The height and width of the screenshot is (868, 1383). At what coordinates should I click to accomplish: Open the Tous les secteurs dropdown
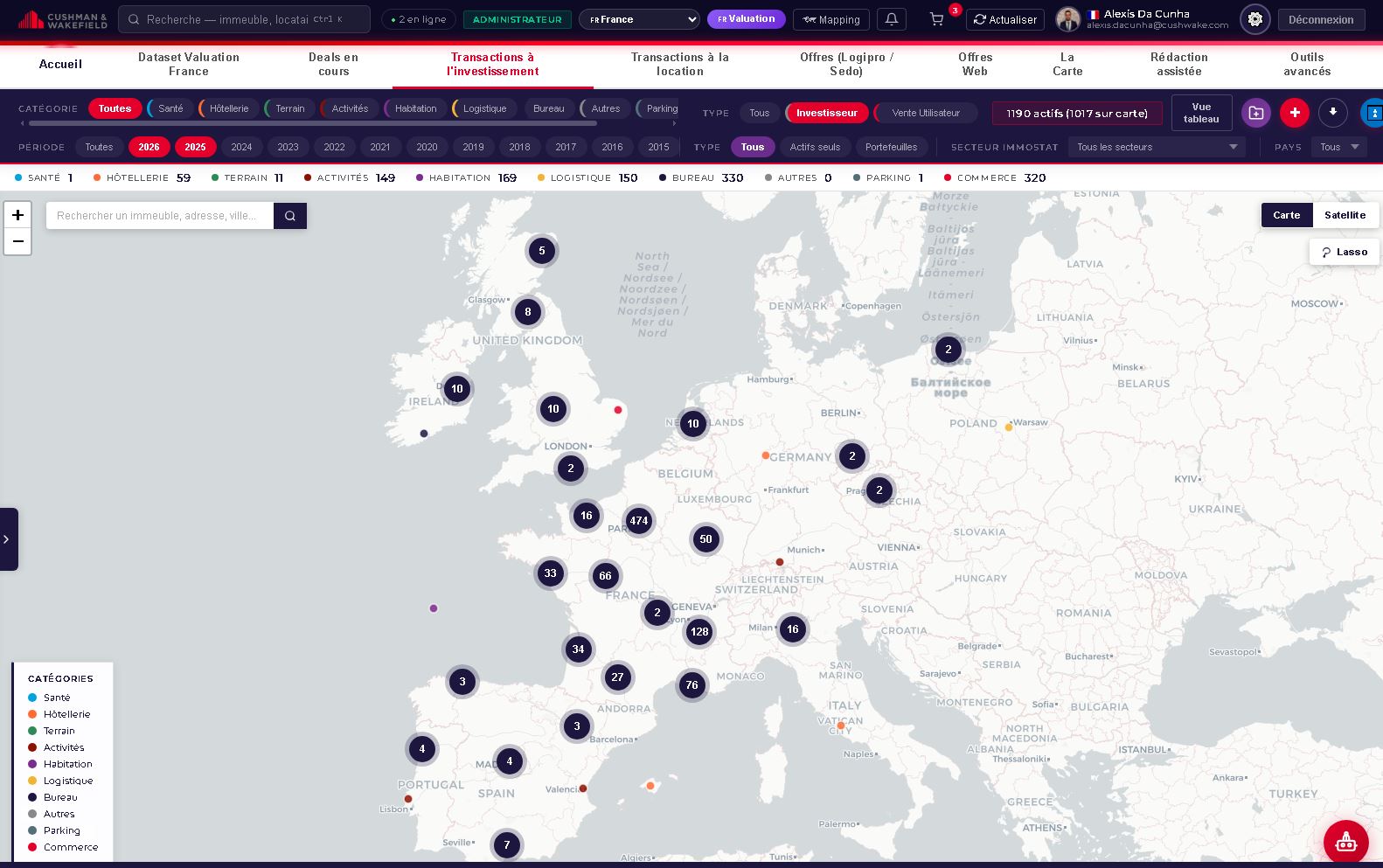point(1157,147)
